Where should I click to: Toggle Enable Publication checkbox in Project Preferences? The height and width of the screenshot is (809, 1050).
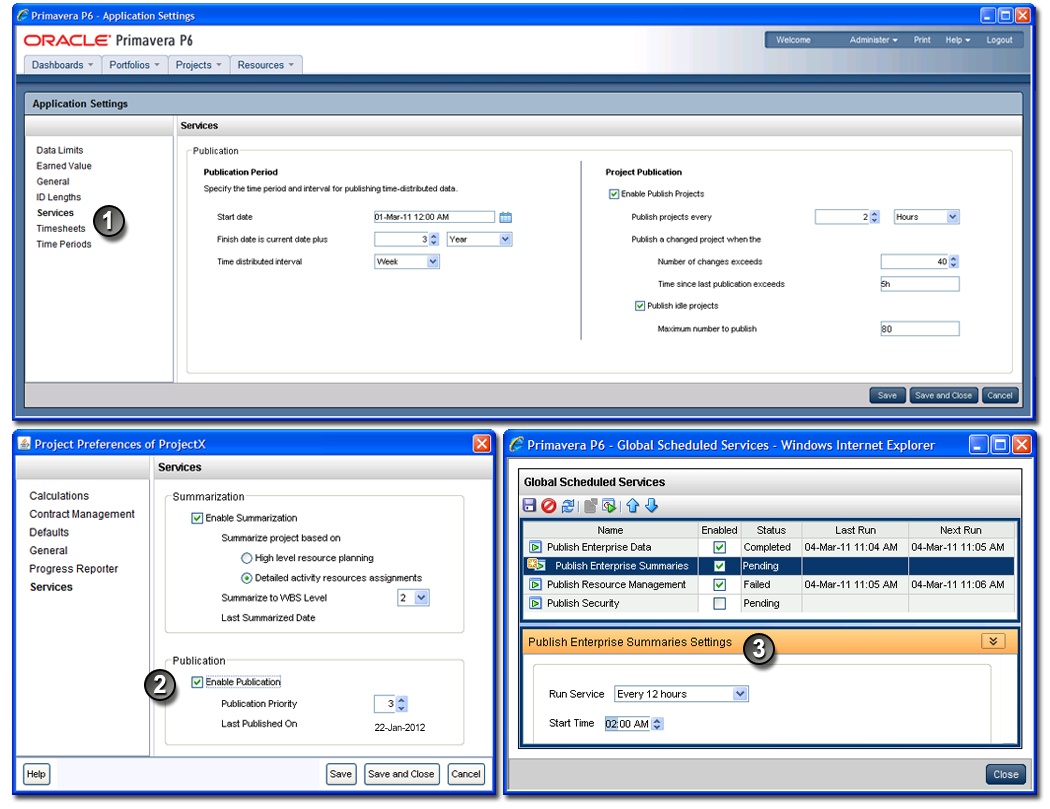197,682
